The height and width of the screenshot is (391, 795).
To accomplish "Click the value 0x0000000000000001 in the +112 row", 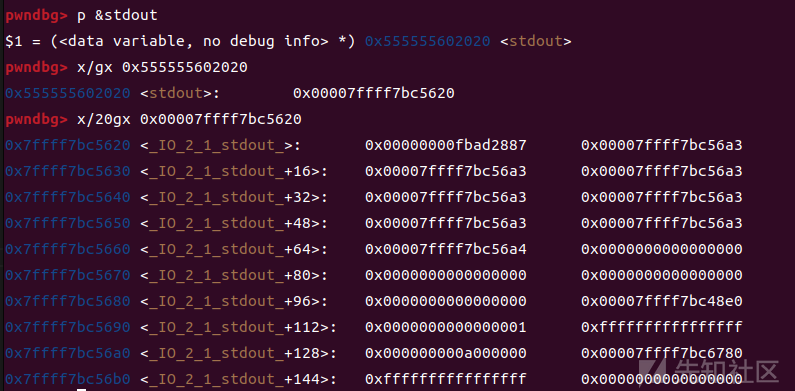I will click(446, 327).
